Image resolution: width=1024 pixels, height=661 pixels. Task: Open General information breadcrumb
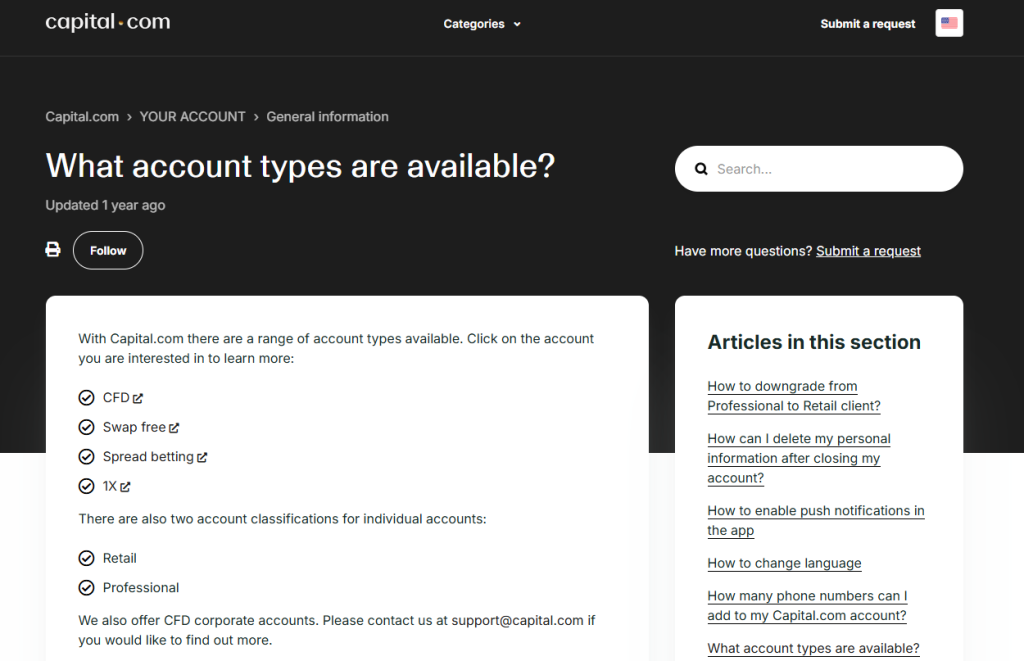(327, 117)
